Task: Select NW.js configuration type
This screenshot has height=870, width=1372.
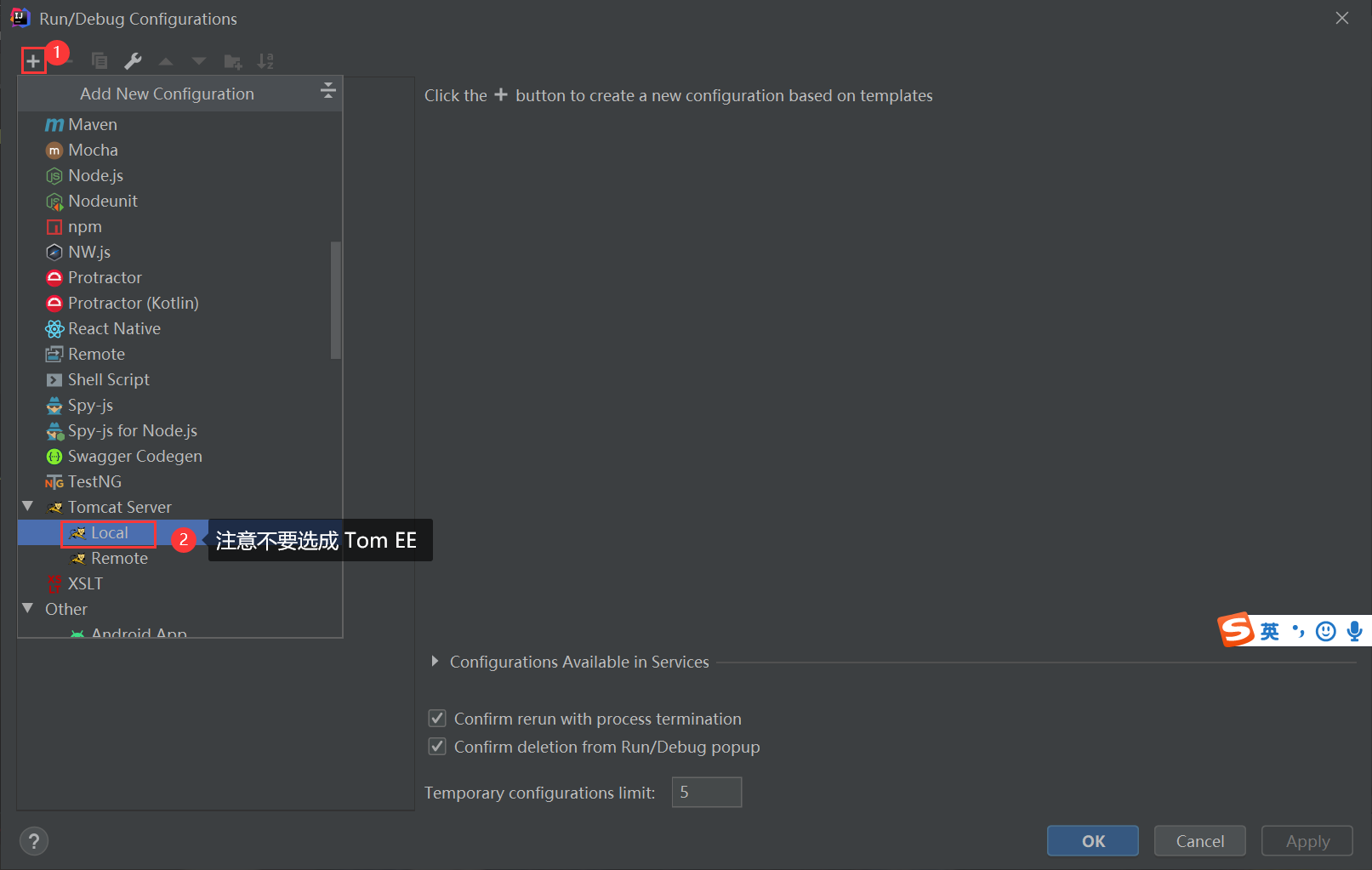Action: [x=180, y=252]
